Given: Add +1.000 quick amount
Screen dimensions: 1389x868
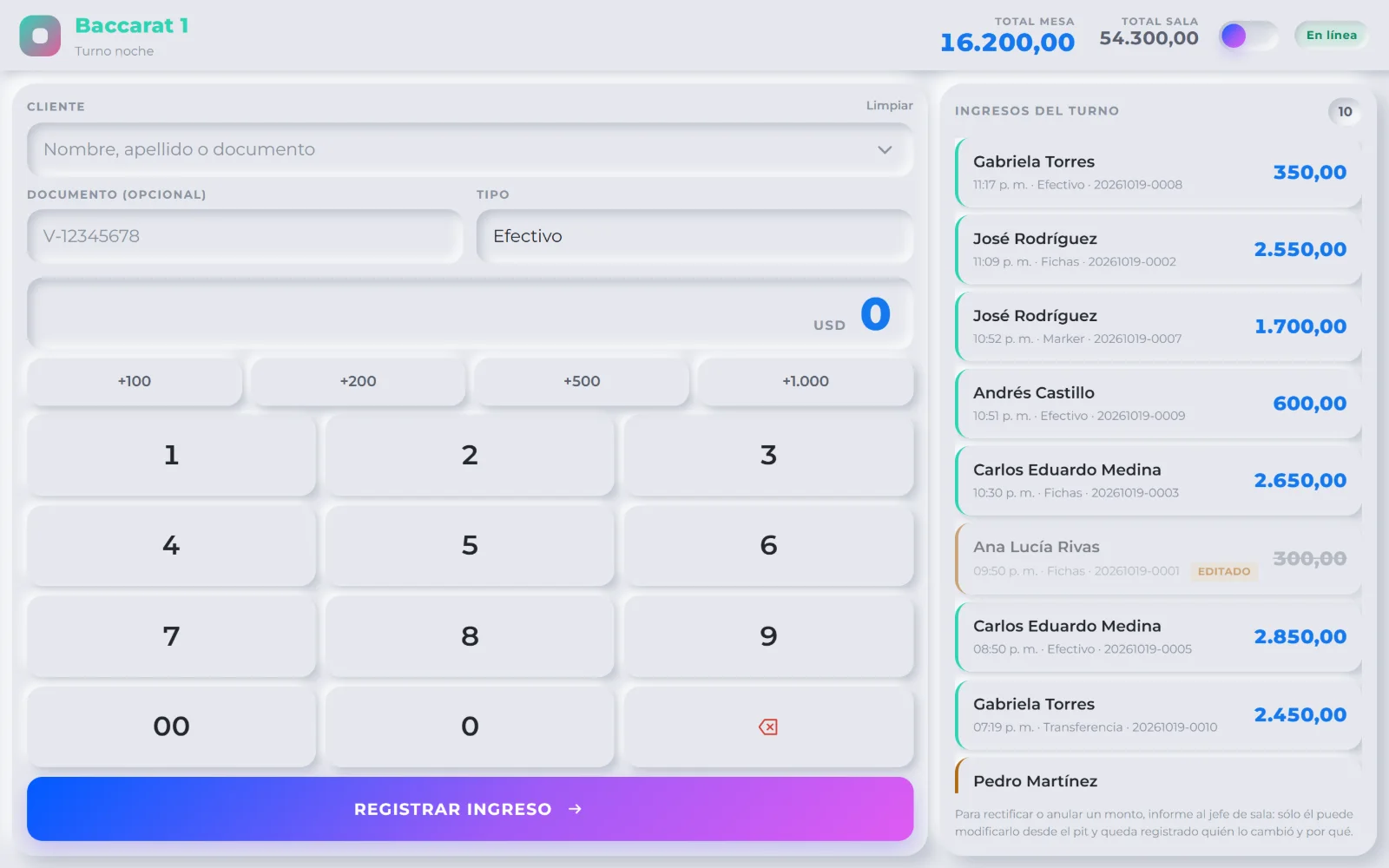Looking at the screenshot, I should (x=806, y=381).
